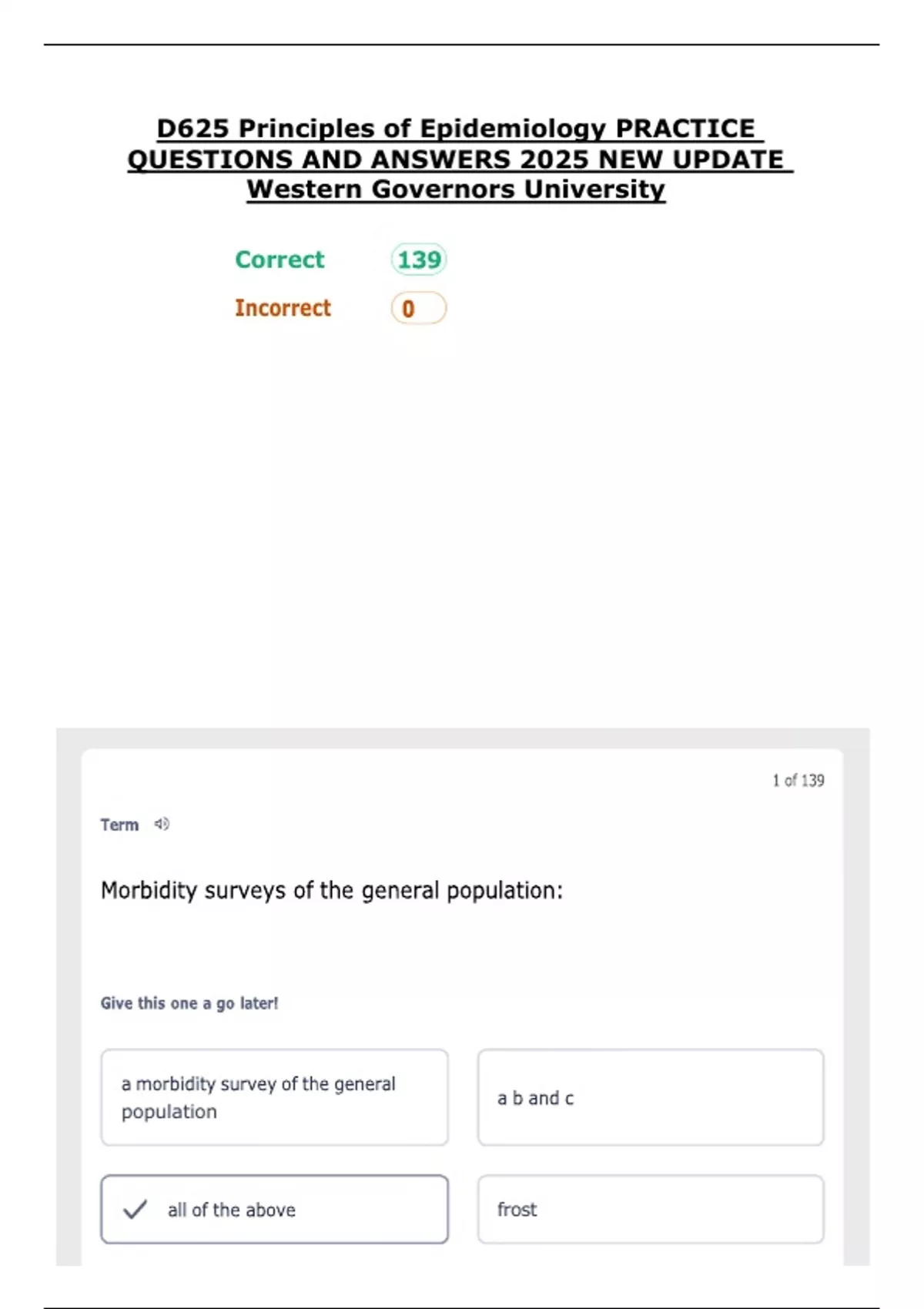This screenshot has width=924, height=1309.
Task: Click the orange 'Incorrect' label
Action: [283, 308]
